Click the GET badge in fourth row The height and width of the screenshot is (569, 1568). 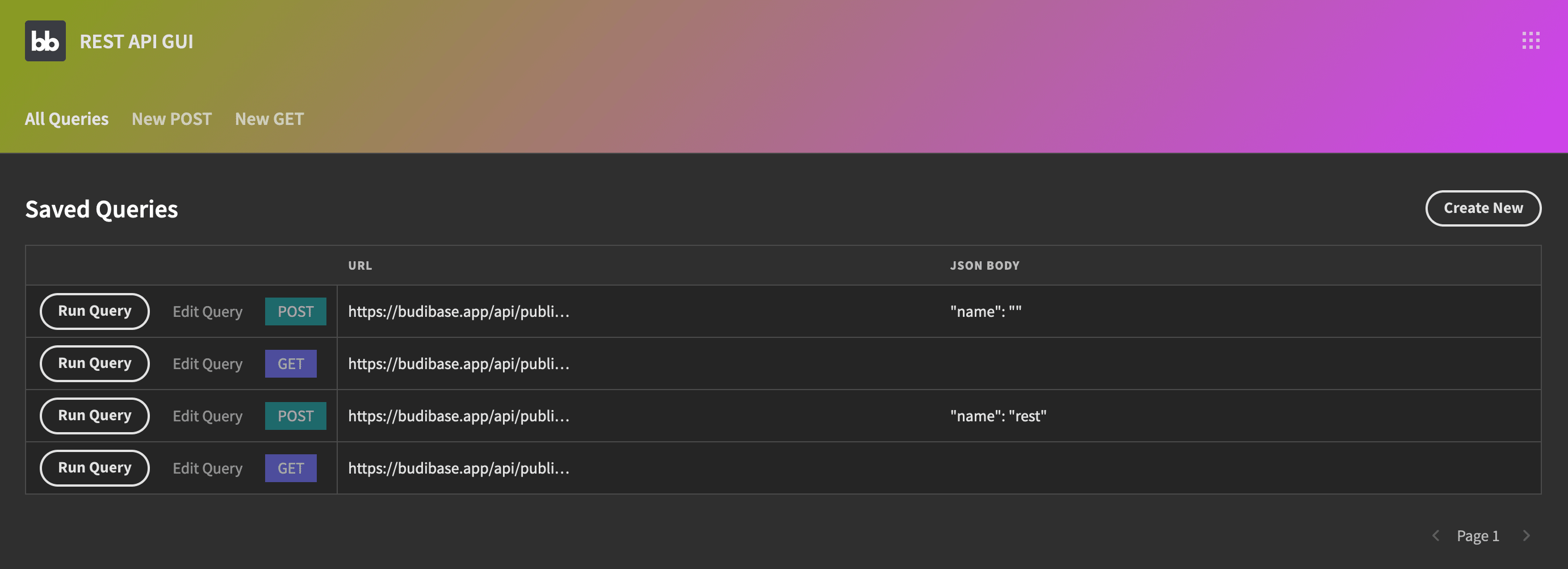(x=290, y=468)
